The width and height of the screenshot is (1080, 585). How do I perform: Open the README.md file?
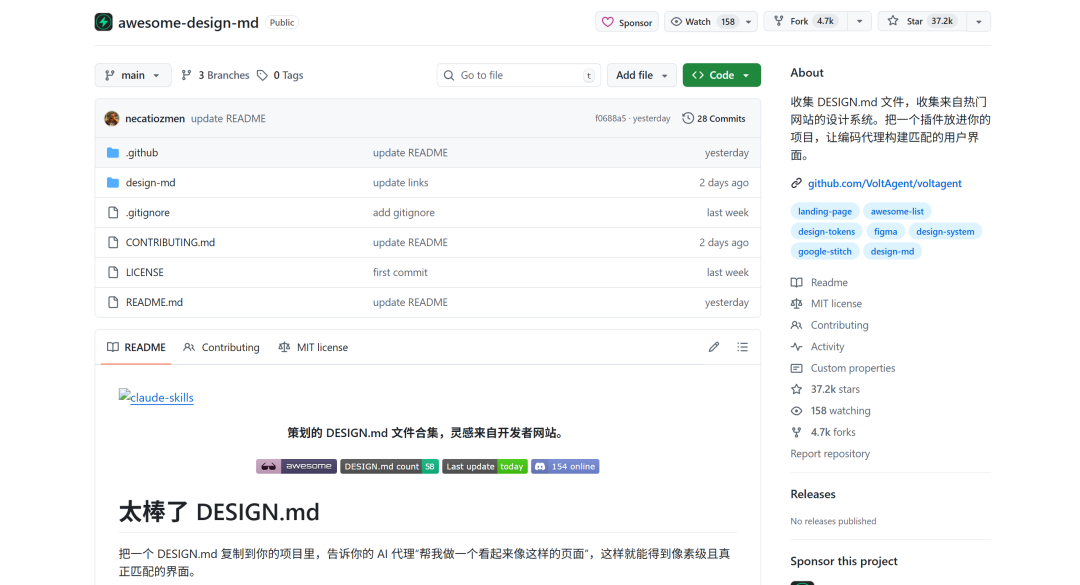coord(154,302)
